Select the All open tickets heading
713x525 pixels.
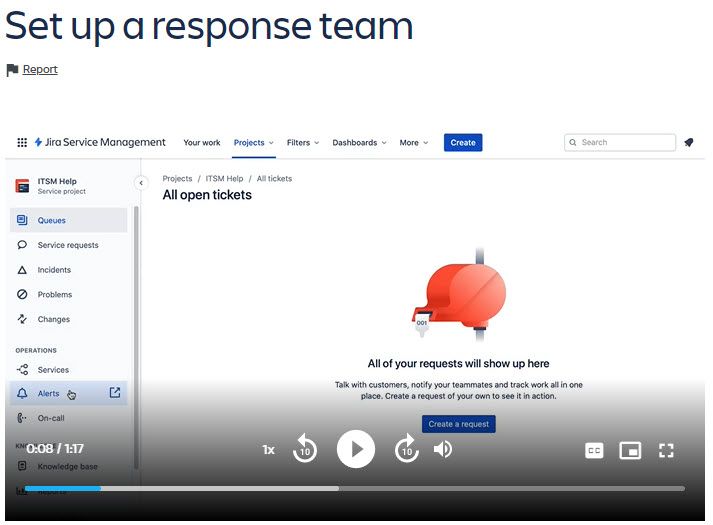point(207,195)
